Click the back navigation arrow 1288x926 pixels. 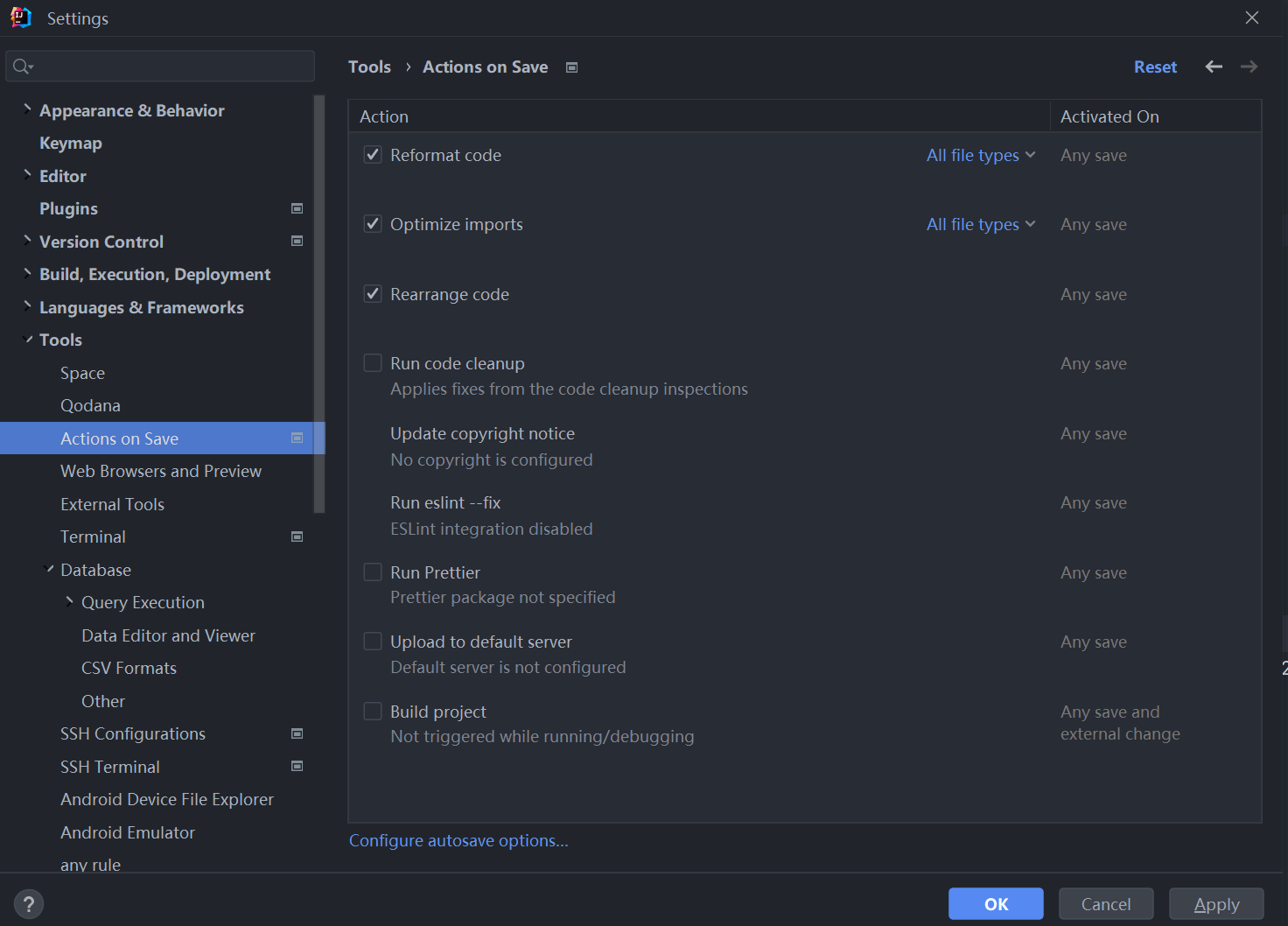[1213, 66]
